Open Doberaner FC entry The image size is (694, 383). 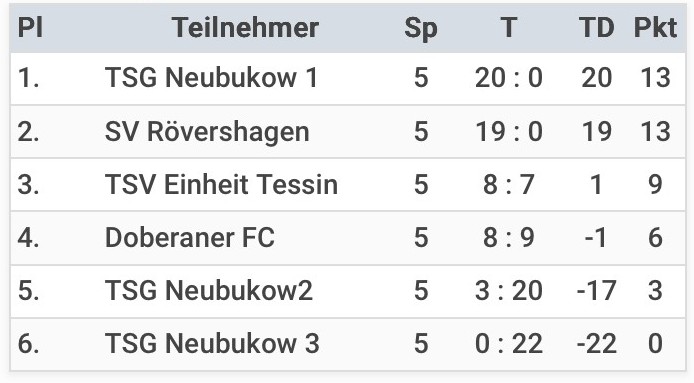tap(190, 237)
